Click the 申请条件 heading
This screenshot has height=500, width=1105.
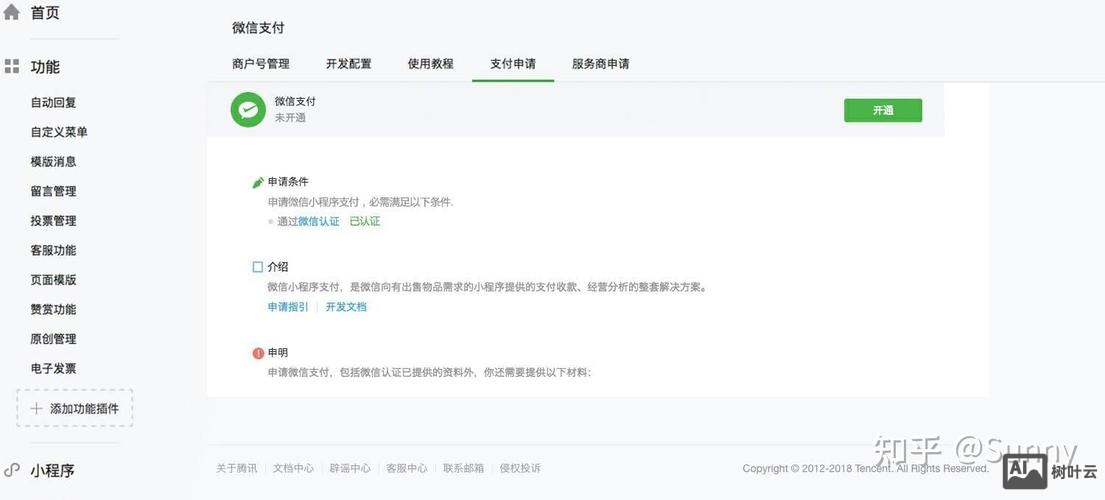(x=288, y=182)
